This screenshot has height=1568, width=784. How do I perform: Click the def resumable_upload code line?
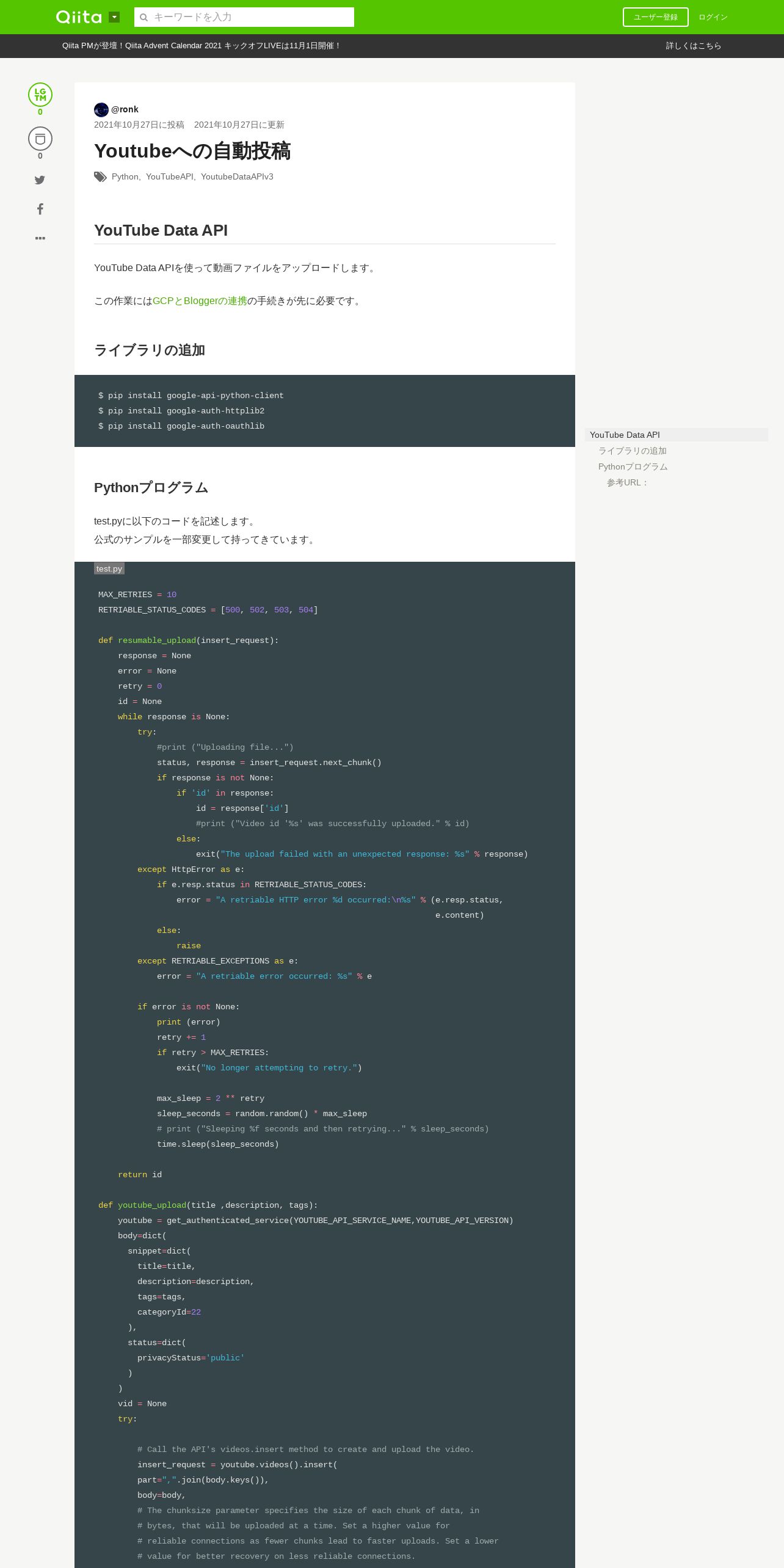click(189, 641)
